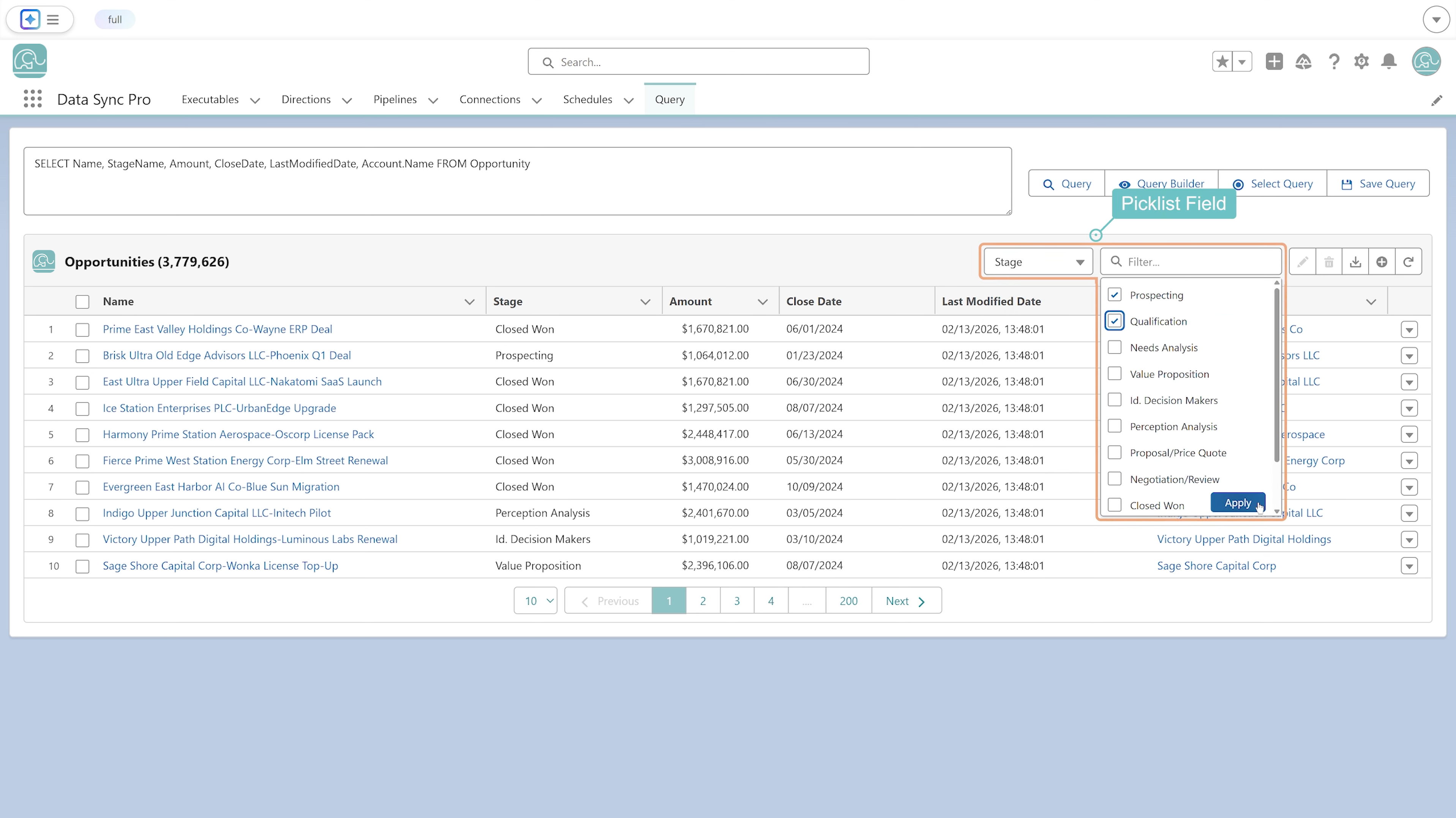The width and height of the screenshot is (1456, 818).
Task: Click the sparkle assistant icon at top left
Action: (x=30, y=20)
